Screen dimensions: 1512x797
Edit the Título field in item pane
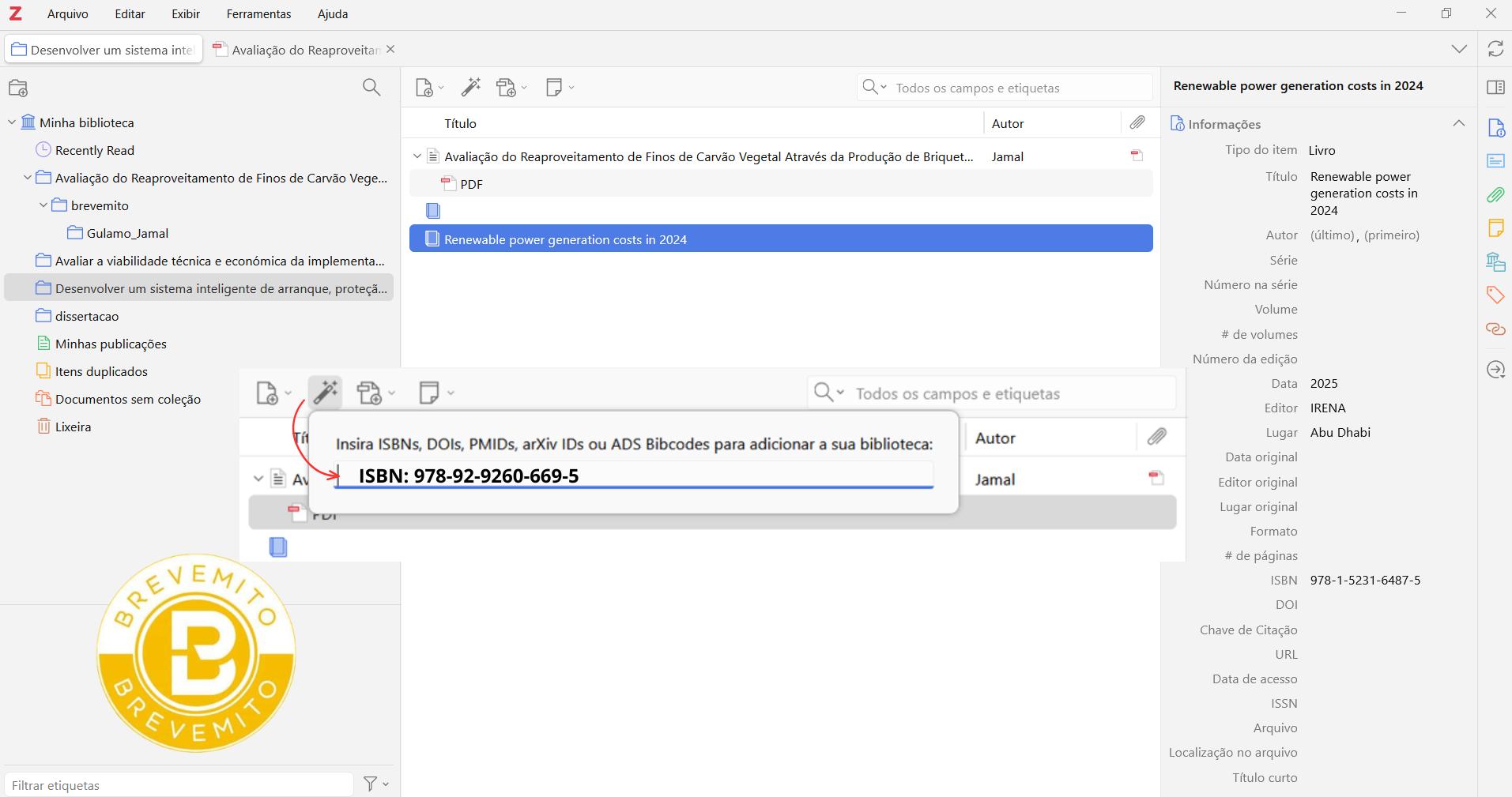click(1363, 194)
